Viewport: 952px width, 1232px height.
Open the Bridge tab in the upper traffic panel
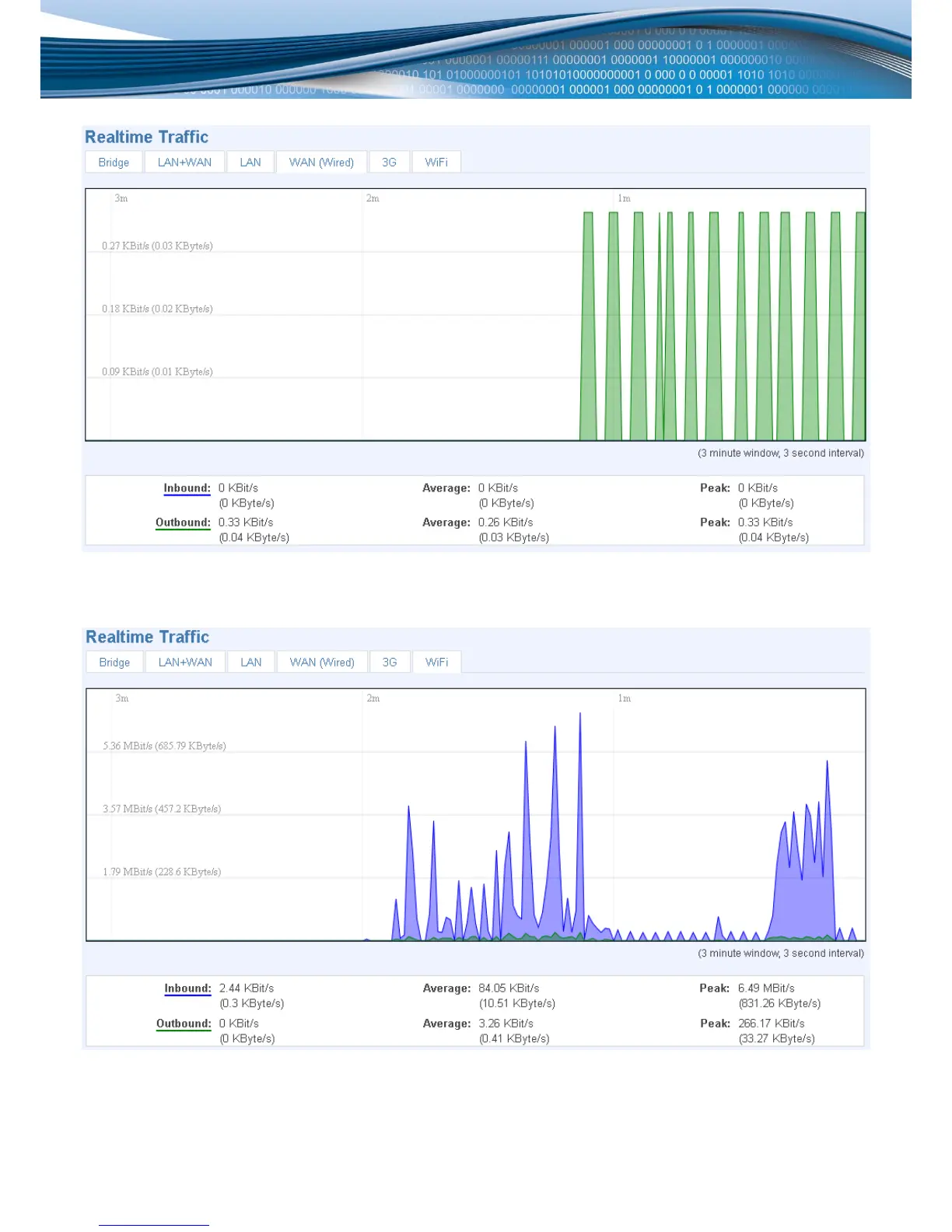pyautogui.click(x=114, y=163)
